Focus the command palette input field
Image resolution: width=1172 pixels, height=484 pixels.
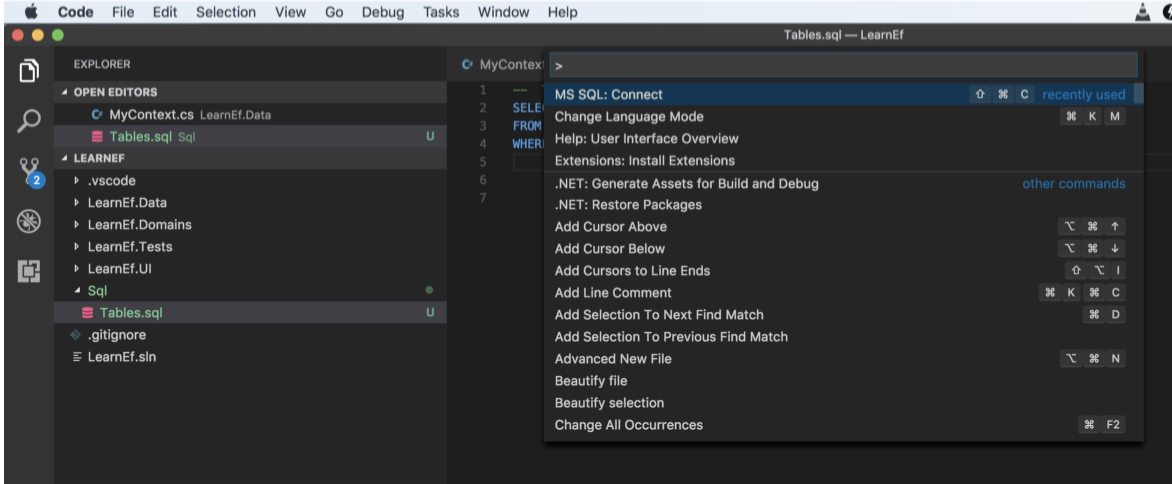tap(844, 65)
